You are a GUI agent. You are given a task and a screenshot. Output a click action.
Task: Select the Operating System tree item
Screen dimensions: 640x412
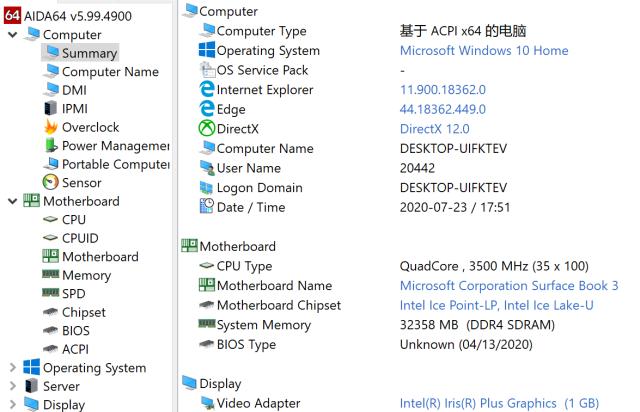point(95,368)
